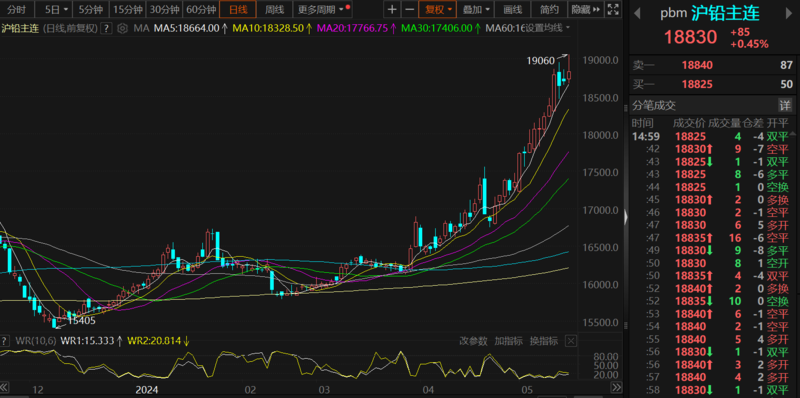
Task: Click the 分笔成交 section header
Action: tap(655, 106)
